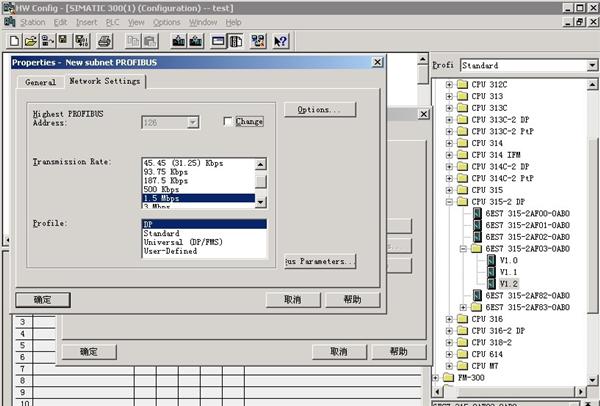Click the Print toolbar icon
Image resolution: width=600 pixels, height=406 pixels.
coord(104,41)
